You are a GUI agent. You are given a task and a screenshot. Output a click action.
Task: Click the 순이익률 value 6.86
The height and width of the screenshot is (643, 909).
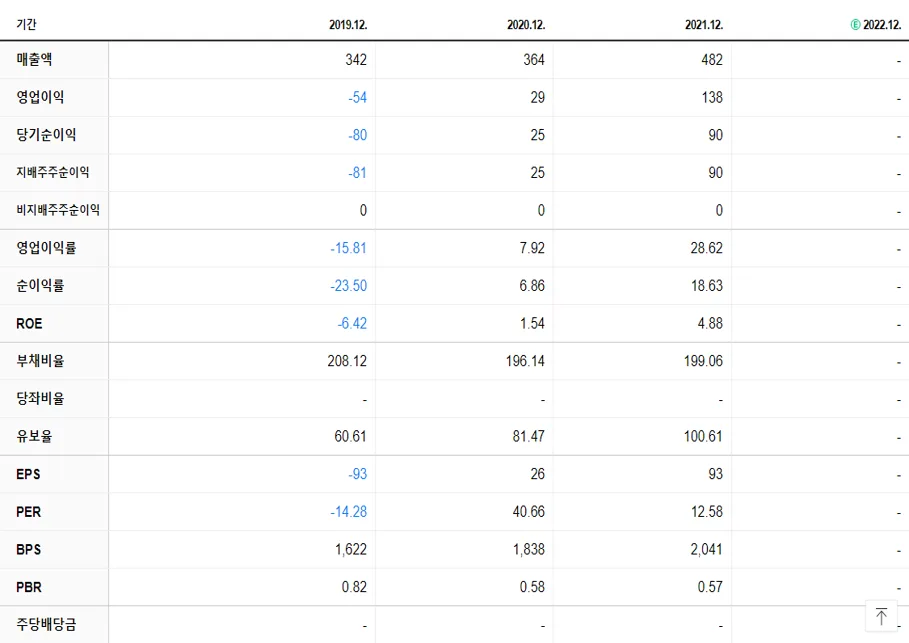click(532, 286)
